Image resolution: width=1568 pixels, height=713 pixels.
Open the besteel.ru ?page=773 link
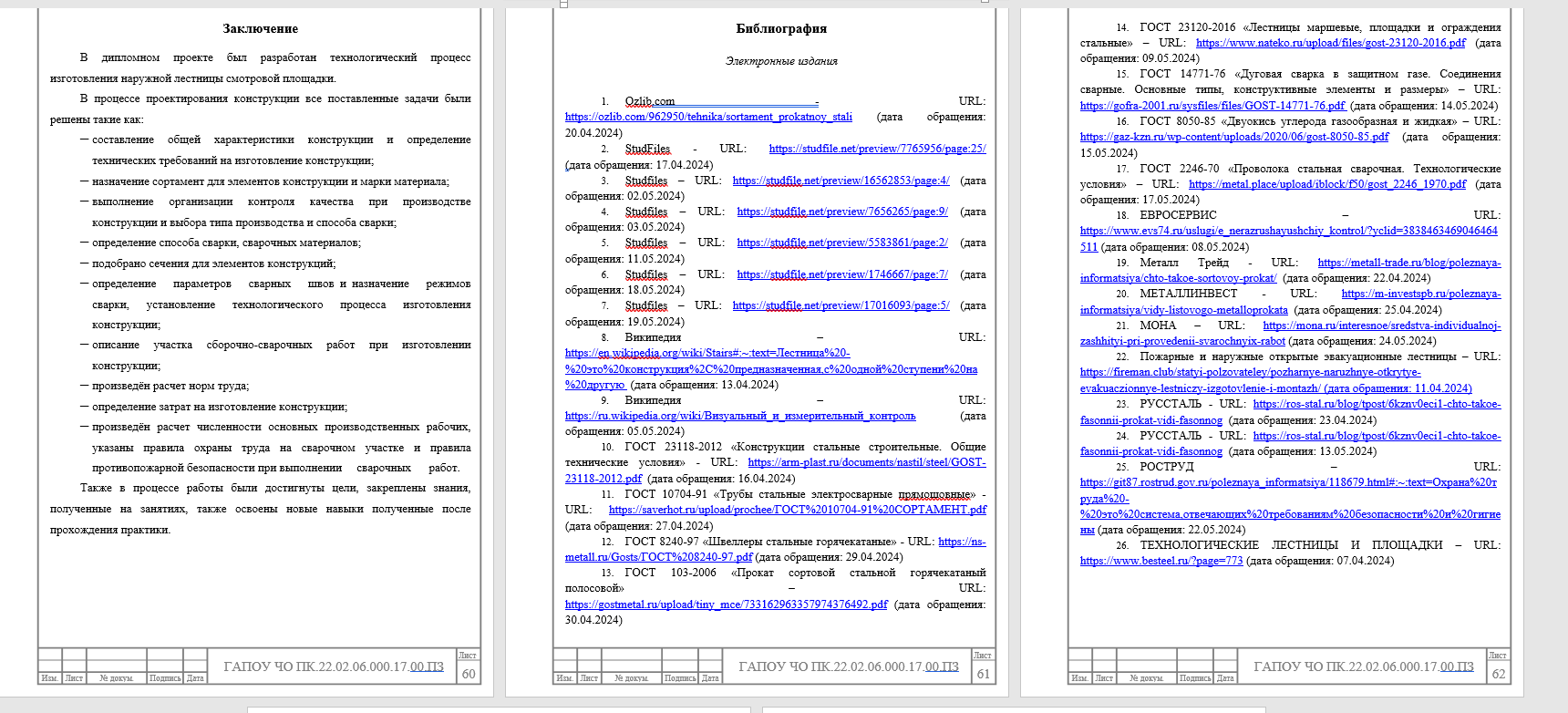(x=1161, y=561)
